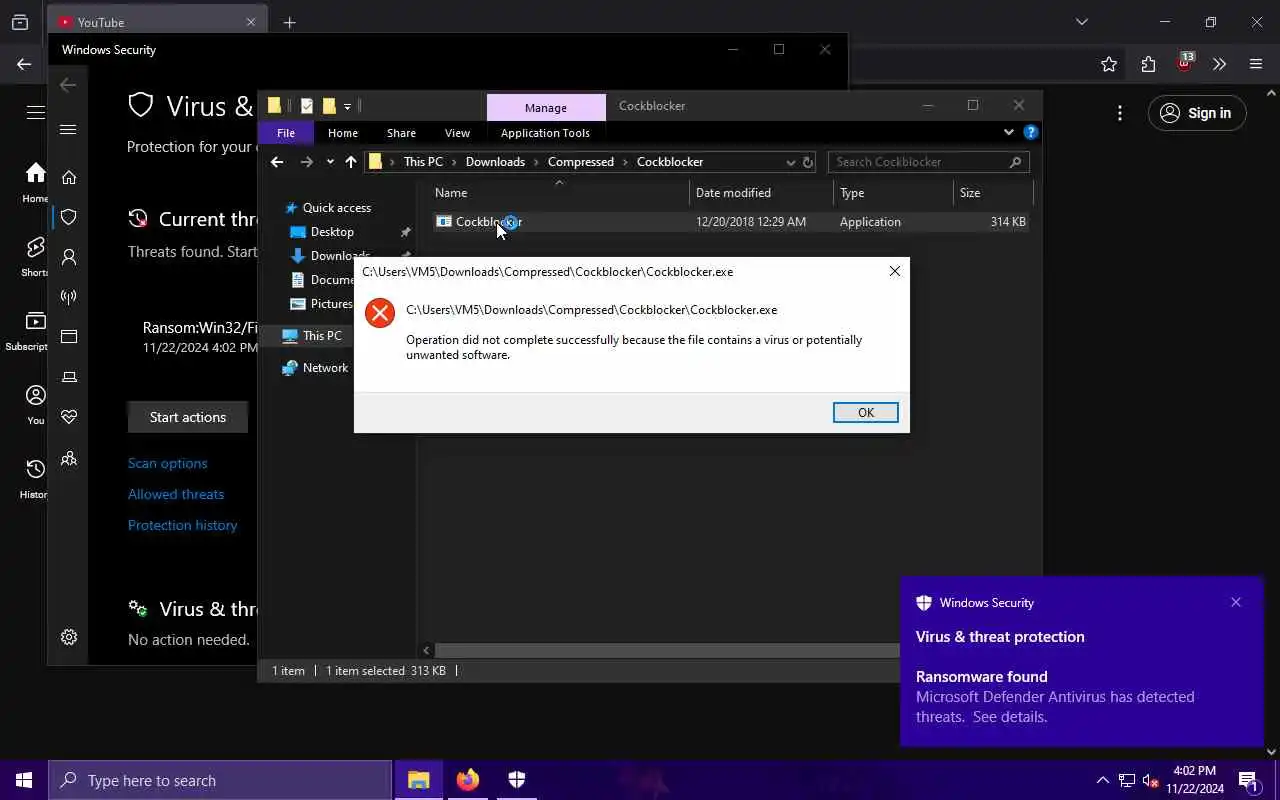Open the Windows Start menu
The width and height of the screenshot is (1280, 800).
tap(24, 780)
